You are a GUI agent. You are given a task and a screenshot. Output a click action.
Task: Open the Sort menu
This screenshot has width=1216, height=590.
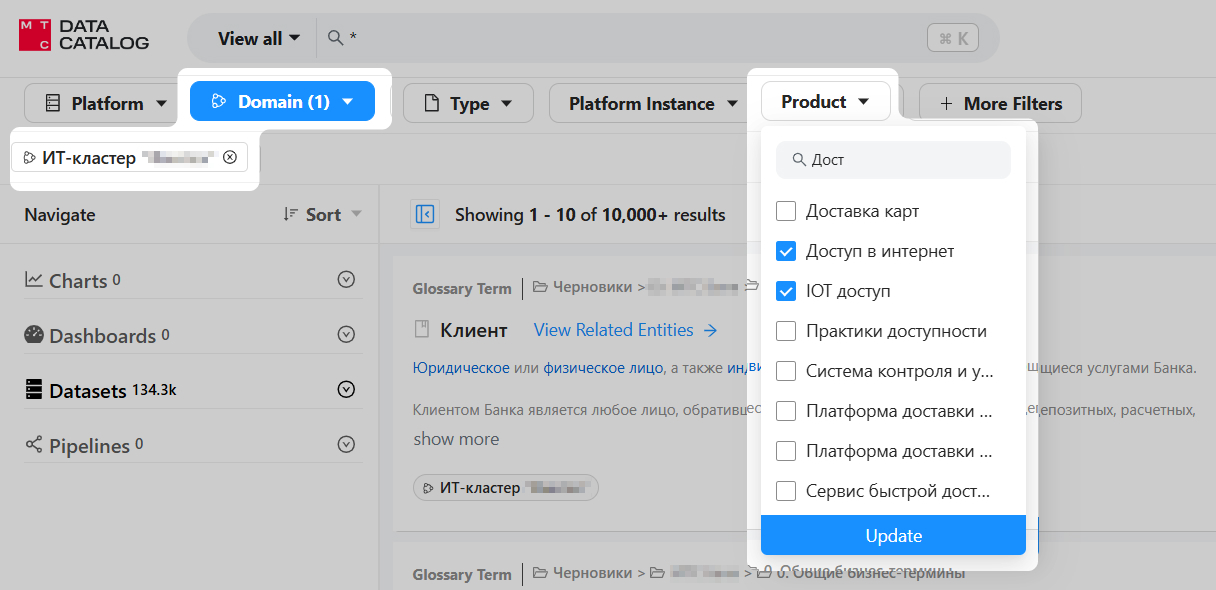(322, 214)
